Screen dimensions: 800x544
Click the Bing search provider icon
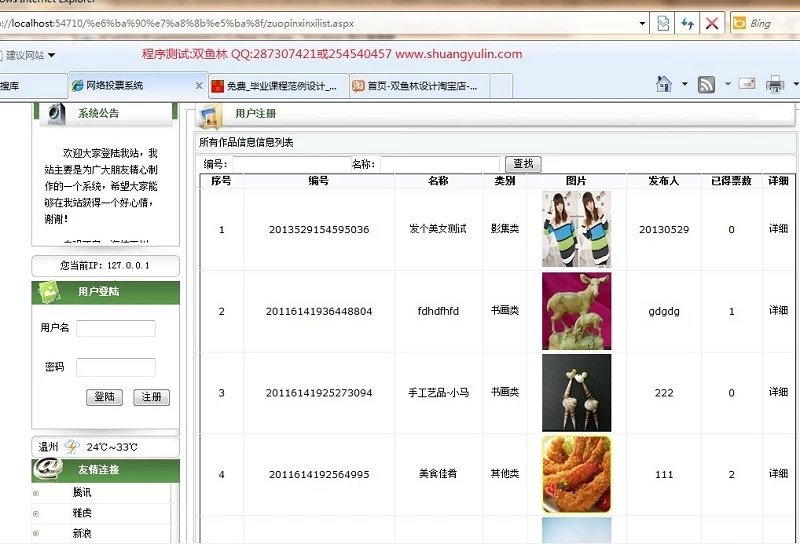coord(739,23)
